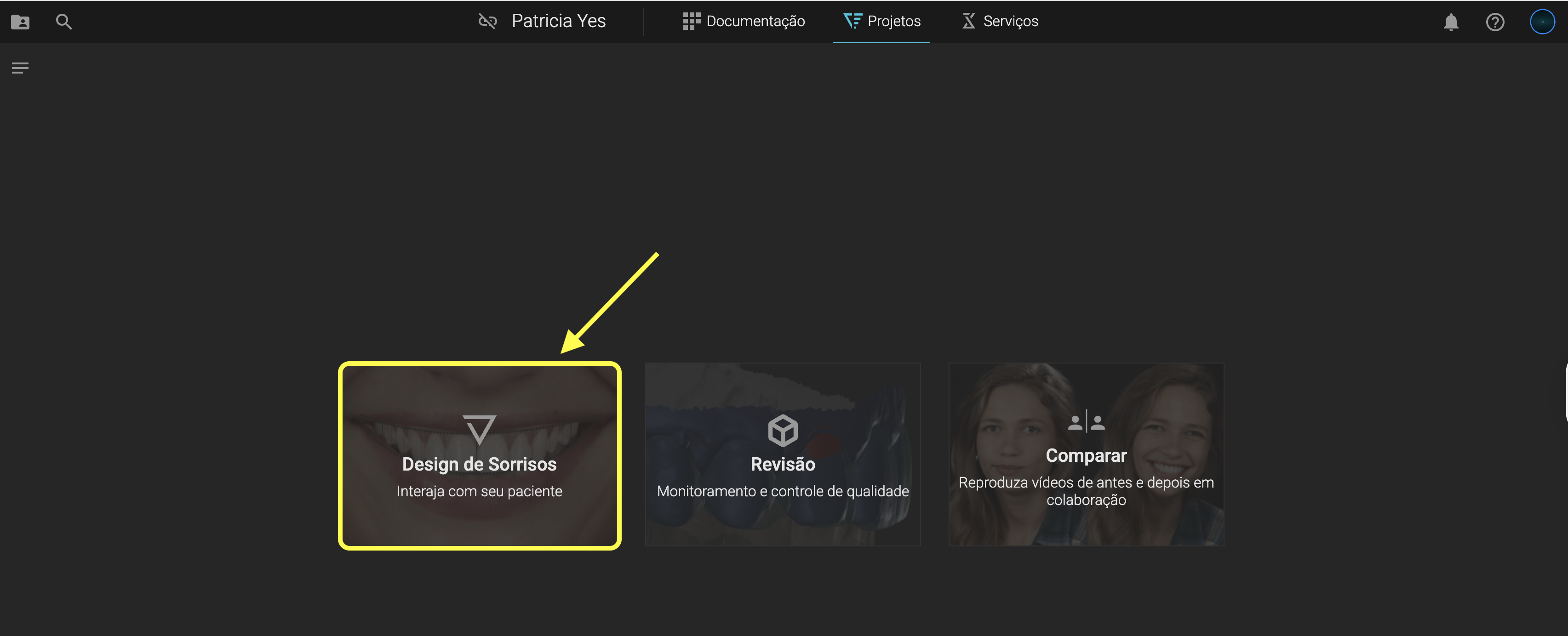Switch to the Documentação tab
This screenshot has height=636, width=1568.
click(755, 21)
